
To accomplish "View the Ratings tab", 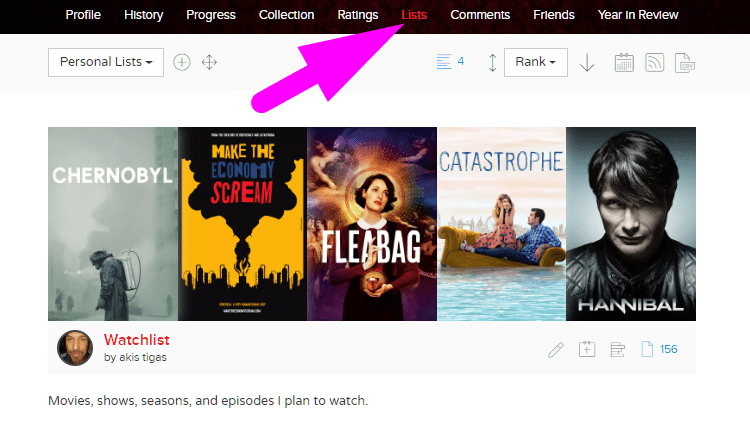I will click(358, 15).
